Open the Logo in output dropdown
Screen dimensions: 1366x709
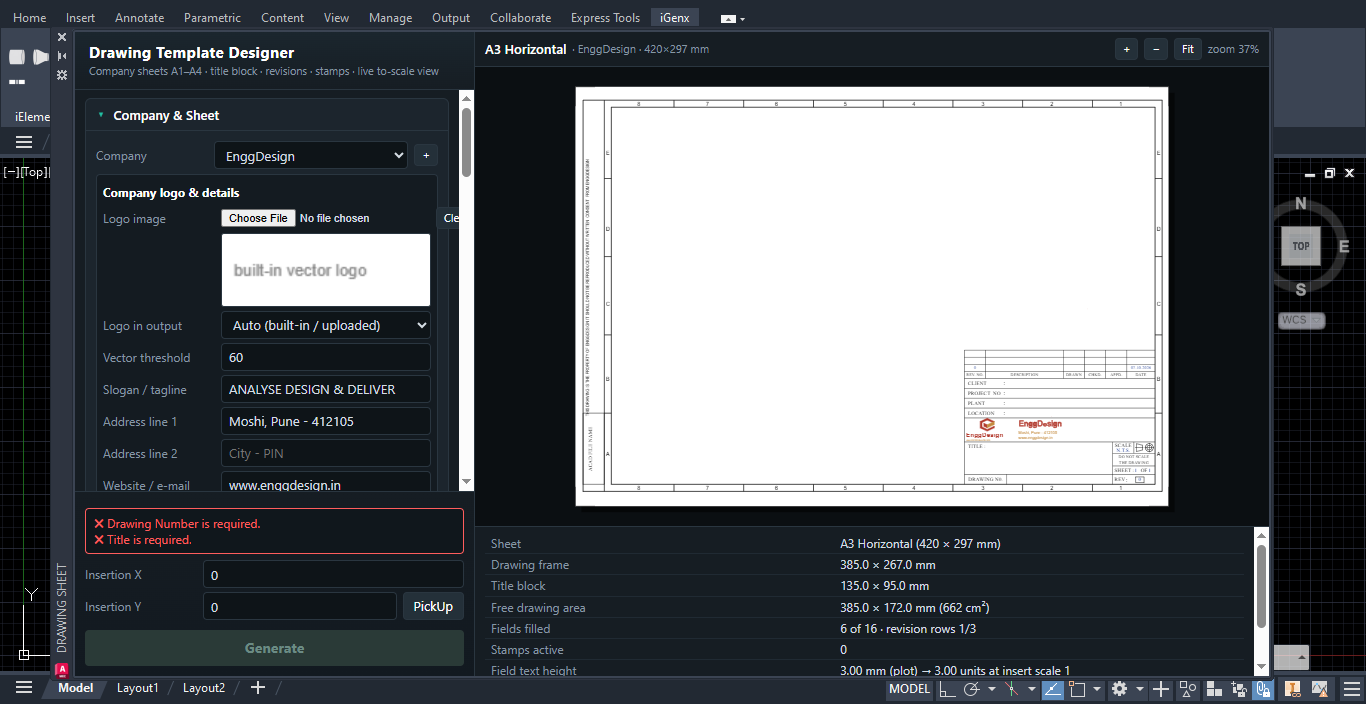coord(326,325)
